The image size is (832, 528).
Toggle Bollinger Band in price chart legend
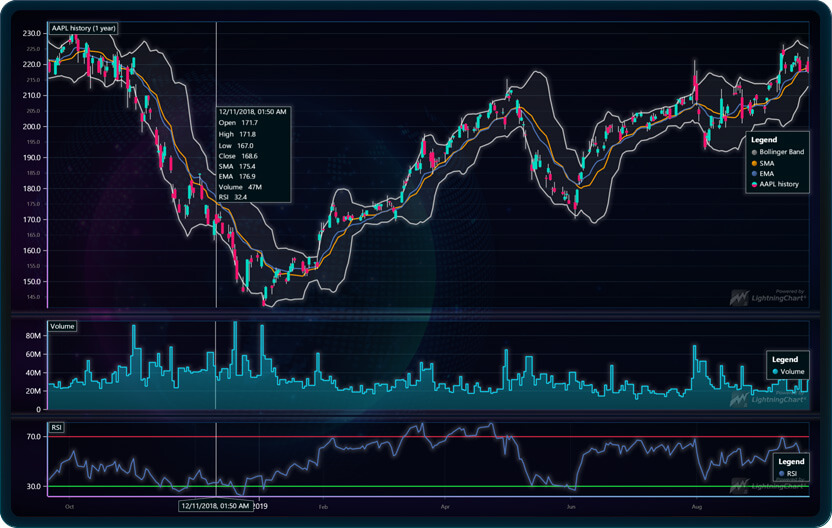pyautogui.click(x=778, y=152)
